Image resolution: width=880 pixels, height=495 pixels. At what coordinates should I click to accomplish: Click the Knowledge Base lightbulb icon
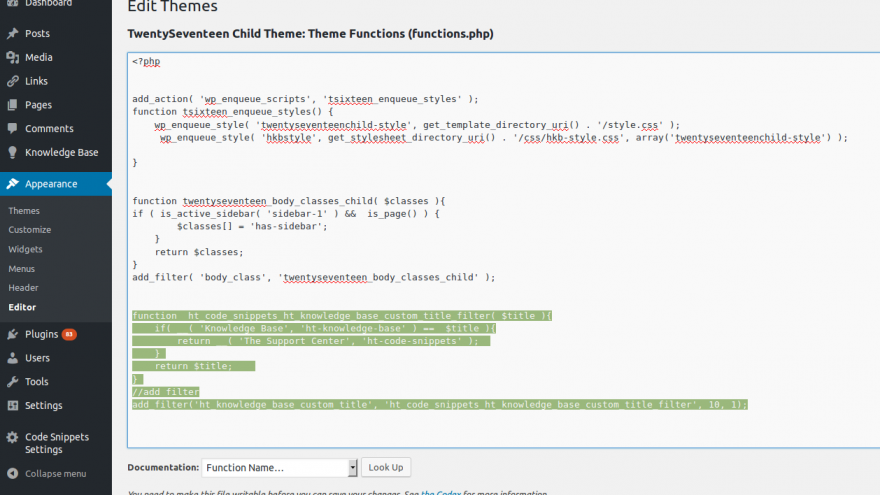point(12,152)
